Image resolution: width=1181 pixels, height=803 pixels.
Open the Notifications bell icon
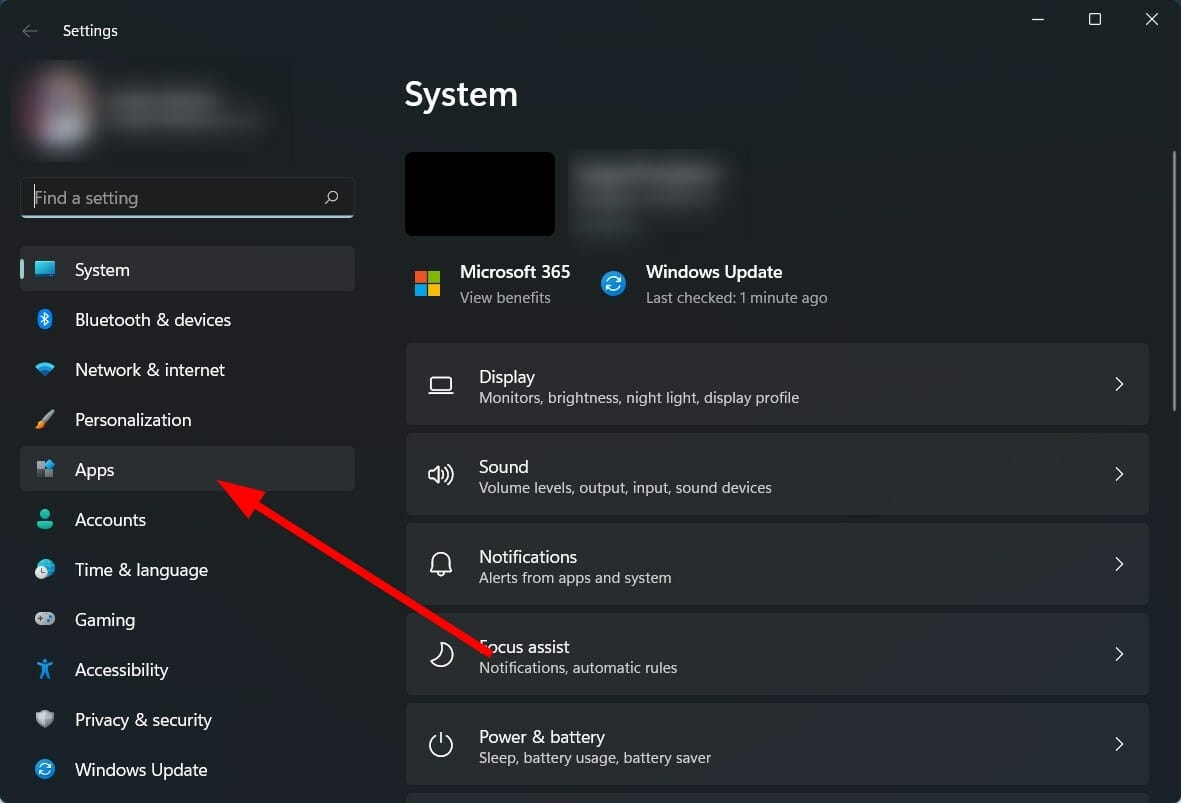(x=441, y=564)
